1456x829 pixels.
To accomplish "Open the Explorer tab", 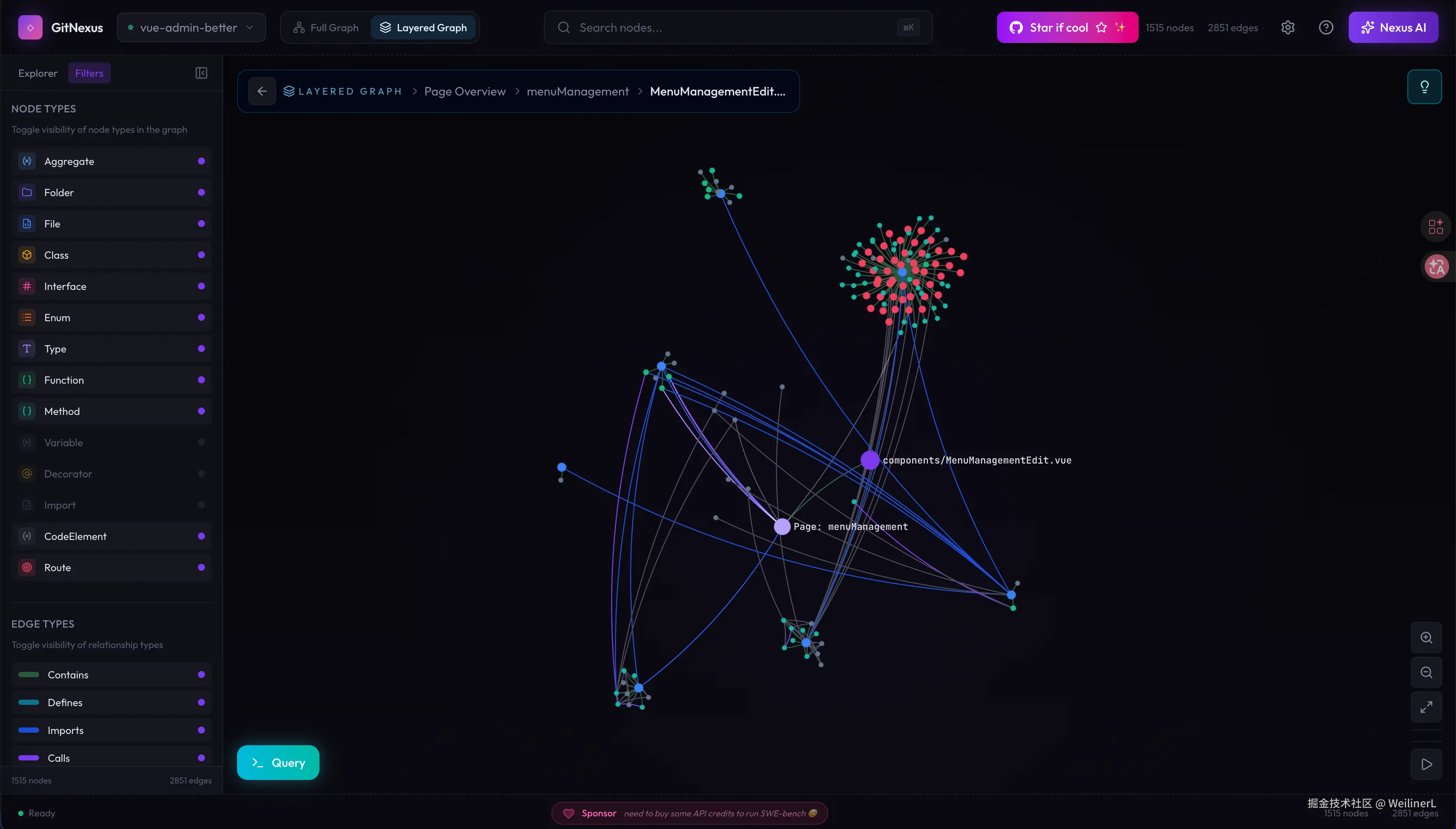I will pyautogui.click(x=38, y=73).
